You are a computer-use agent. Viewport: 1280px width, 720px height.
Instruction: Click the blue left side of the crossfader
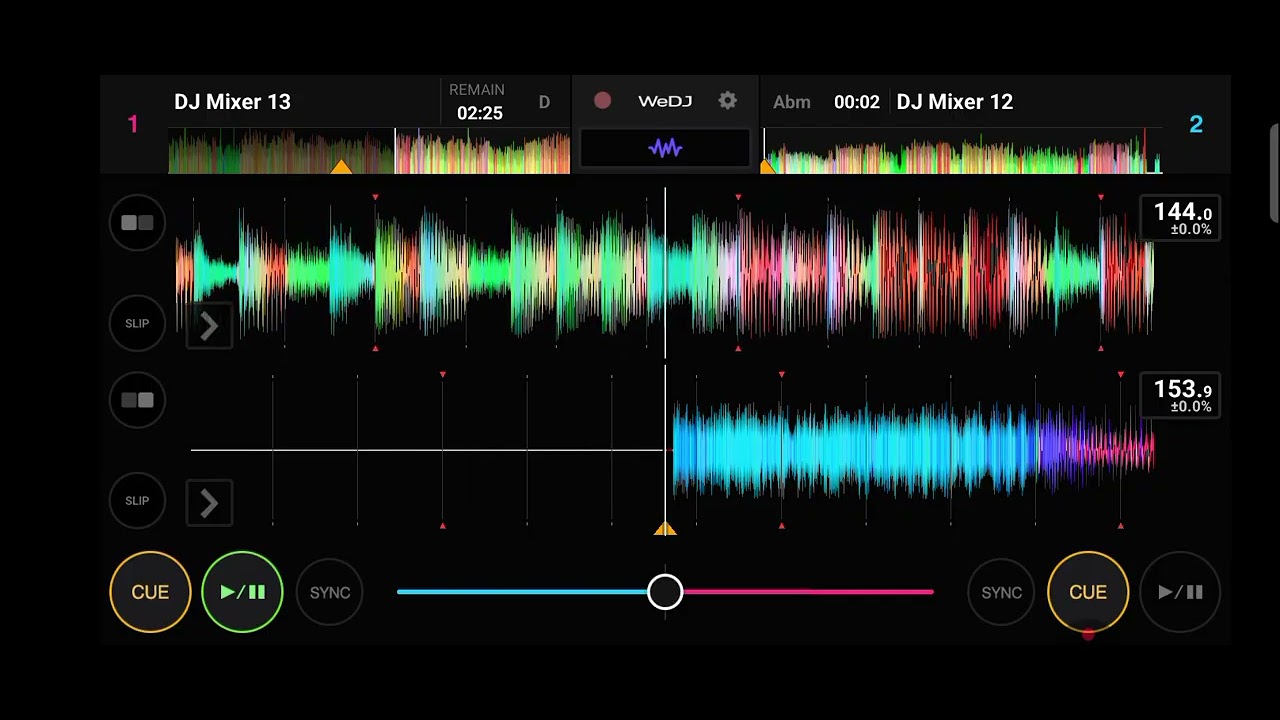522,592
